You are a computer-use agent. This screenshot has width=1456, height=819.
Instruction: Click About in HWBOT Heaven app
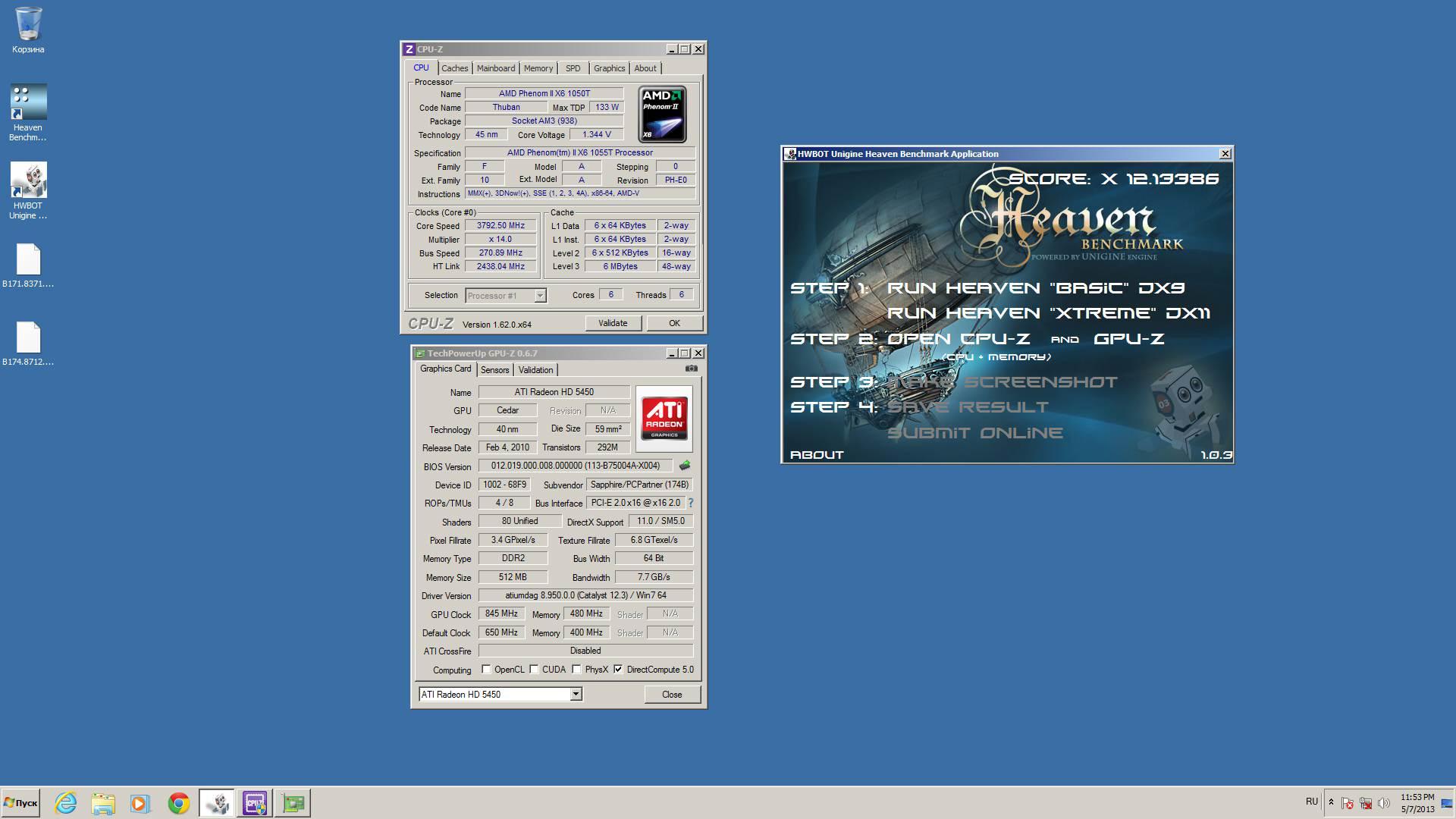tap(817, 455)
